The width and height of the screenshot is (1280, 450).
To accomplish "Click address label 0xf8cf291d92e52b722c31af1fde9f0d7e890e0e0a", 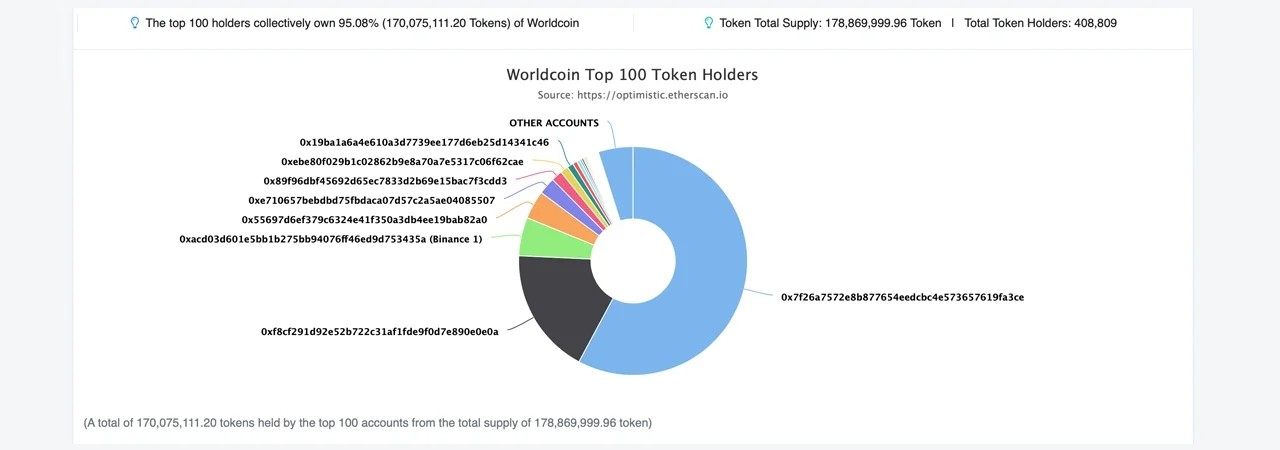I will (380, 332).
